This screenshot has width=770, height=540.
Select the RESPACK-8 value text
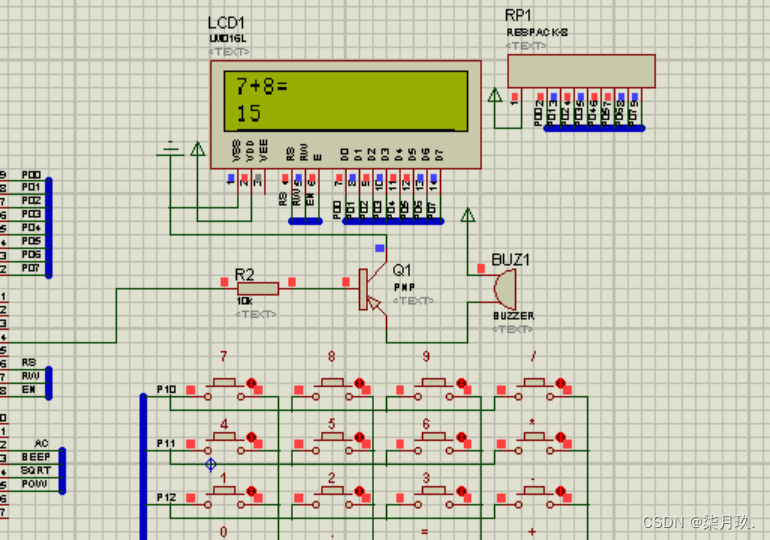coord(537,32)
